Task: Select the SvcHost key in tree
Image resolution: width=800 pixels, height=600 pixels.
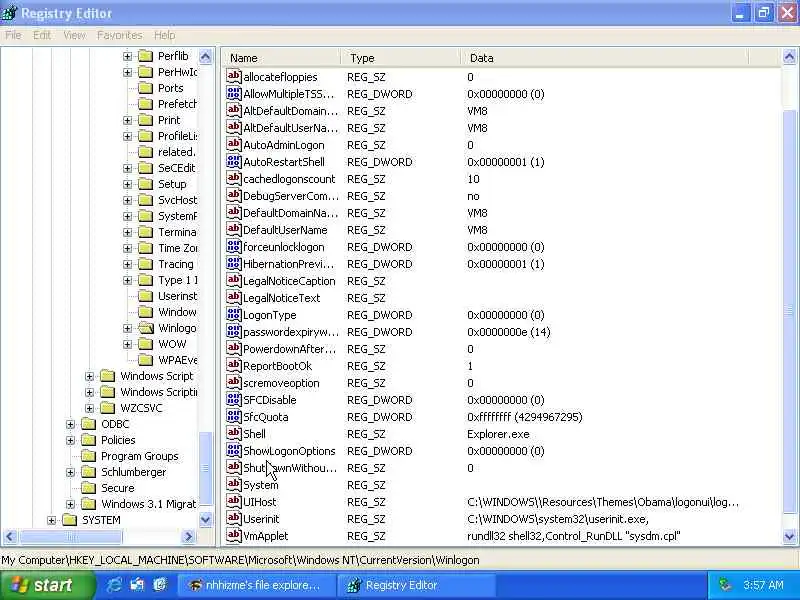Action: point(177,200)
